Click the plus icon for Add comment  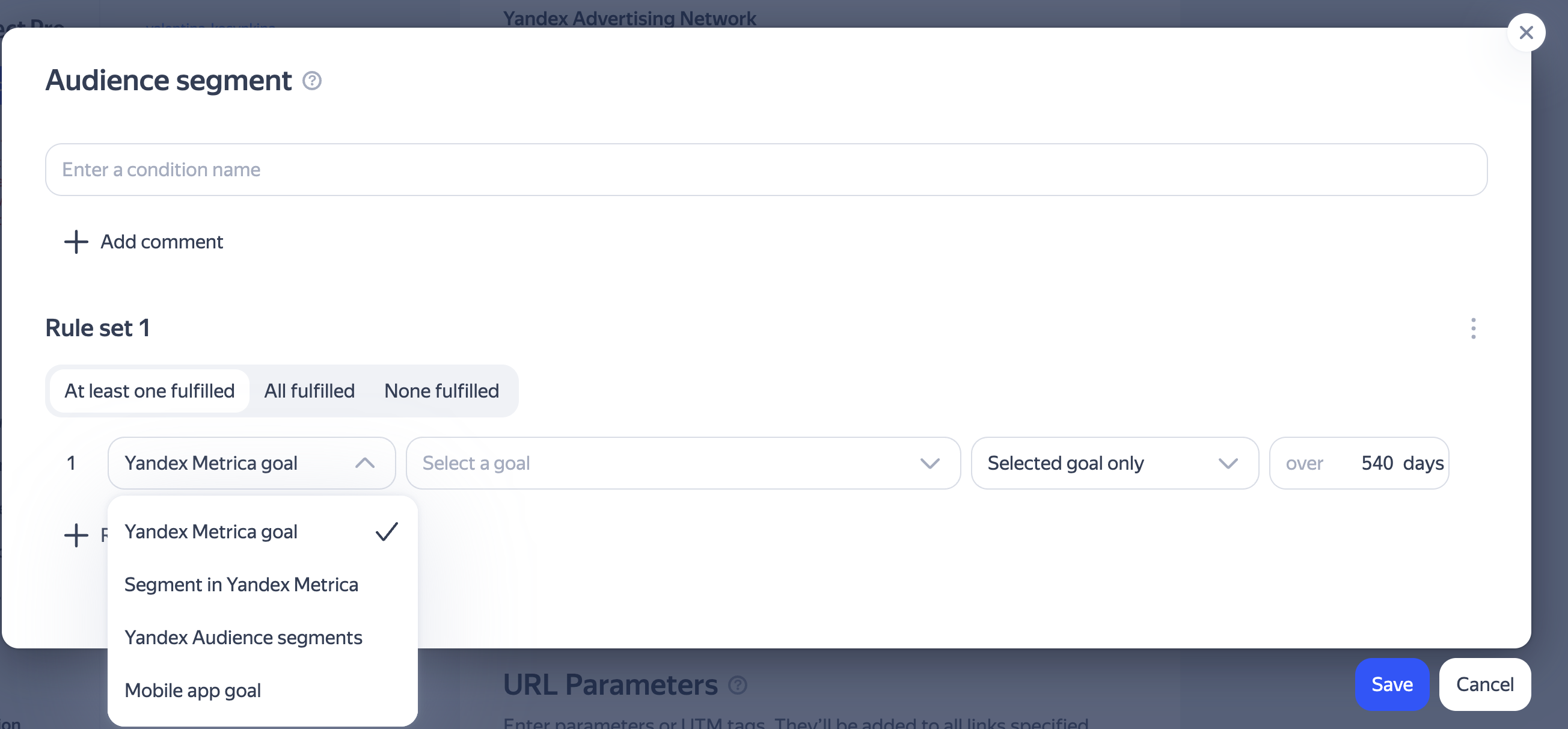(76, 242)
